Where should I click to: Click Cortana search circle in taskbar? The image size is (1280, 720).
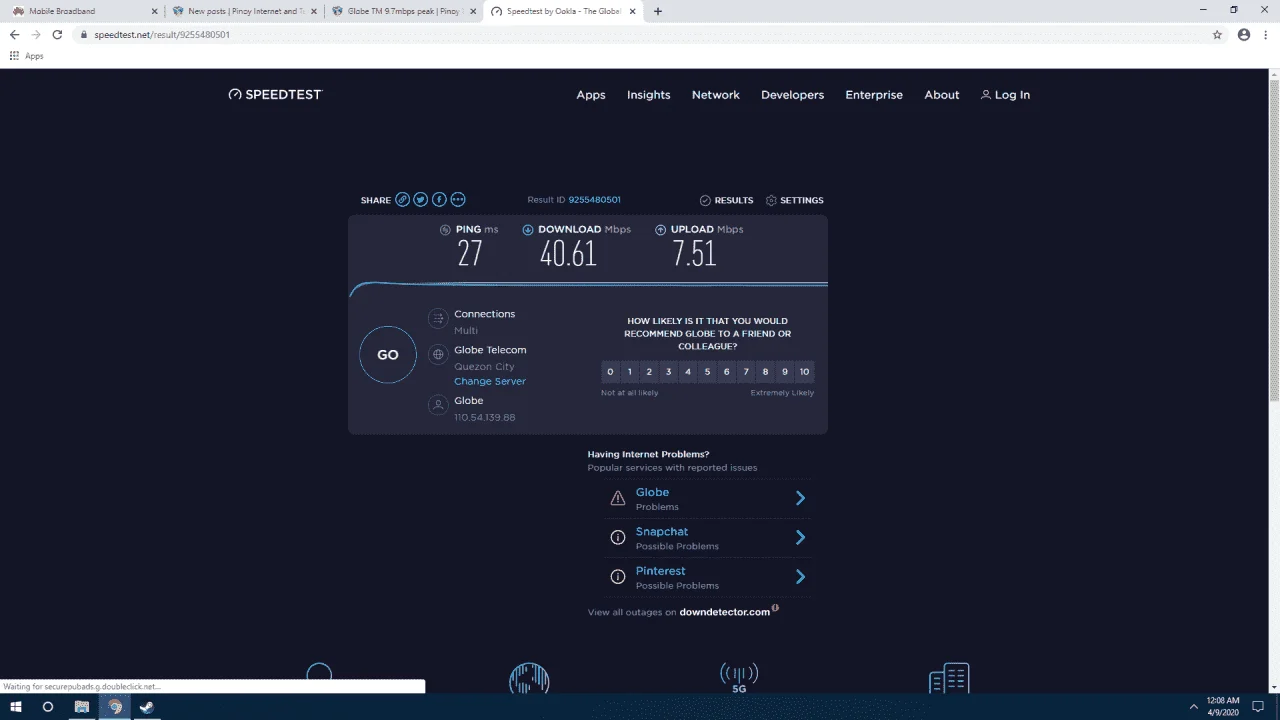point(47,707)
